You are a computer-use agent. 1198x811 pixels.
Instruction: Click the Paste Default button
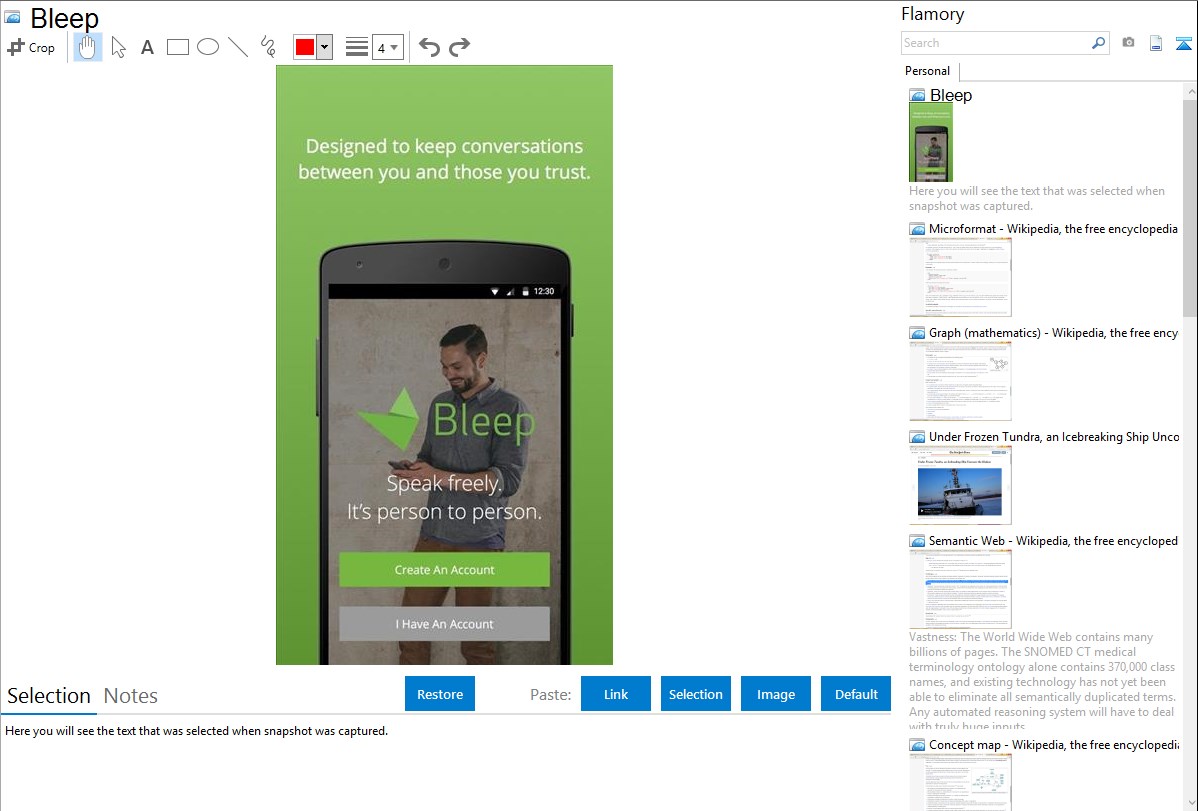click(856, 694)
